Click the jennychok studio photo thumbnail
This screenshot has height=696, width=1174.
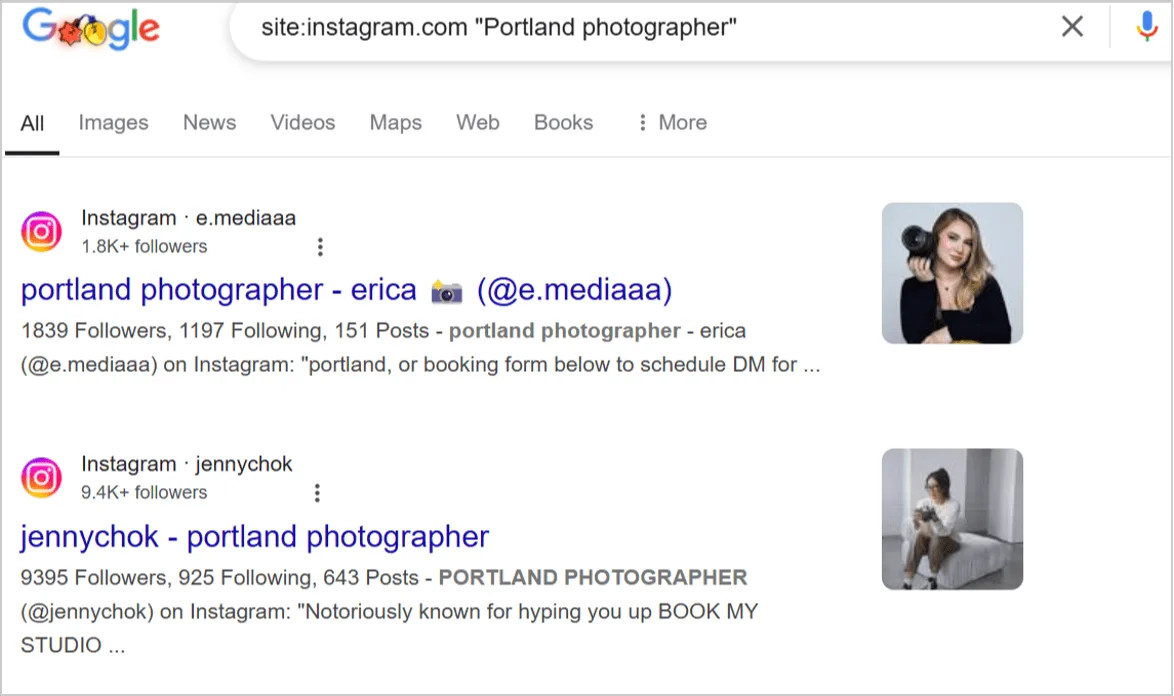tap(951, 519)
